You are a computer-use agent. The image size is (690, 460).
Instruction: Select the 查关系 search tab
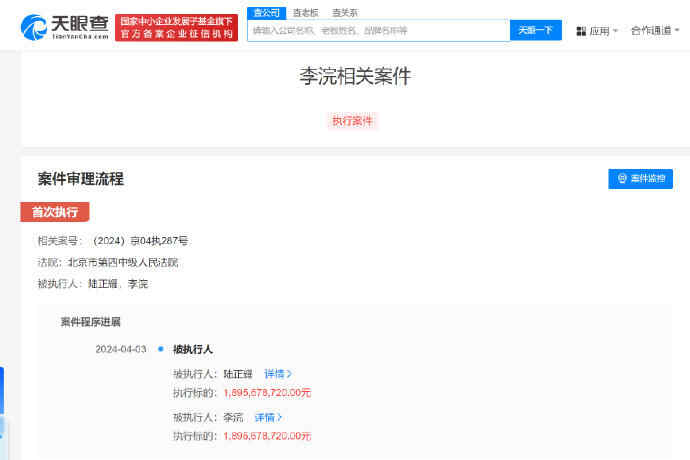pos(345,13)
